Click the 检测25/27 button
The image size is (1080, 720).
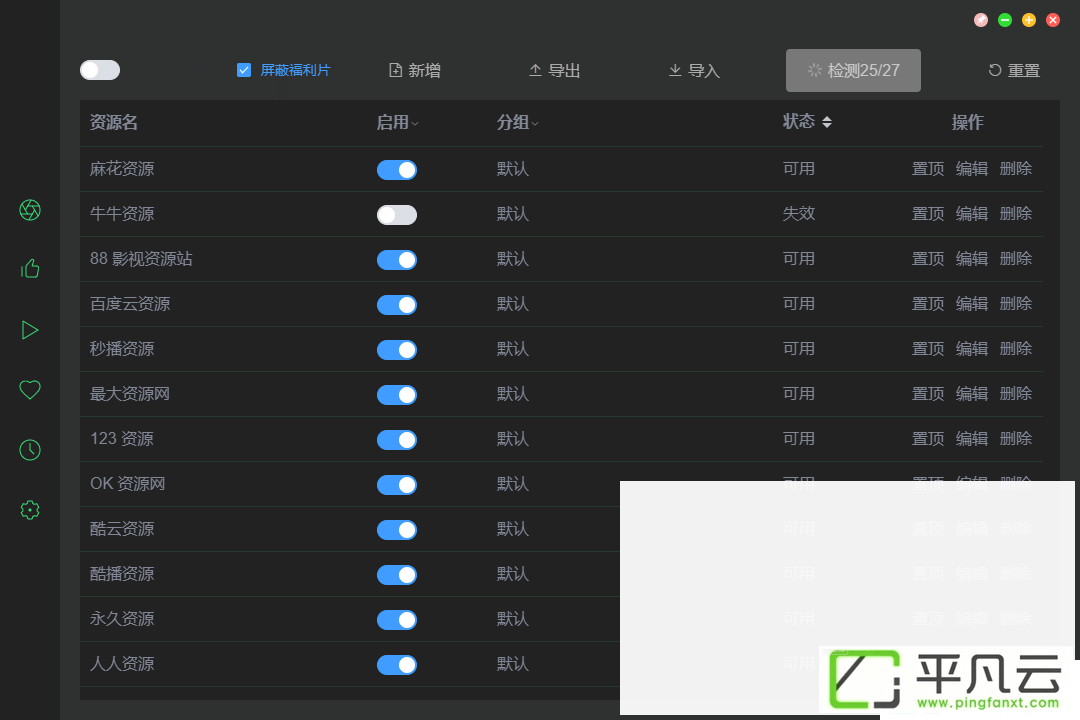[853, 70]
